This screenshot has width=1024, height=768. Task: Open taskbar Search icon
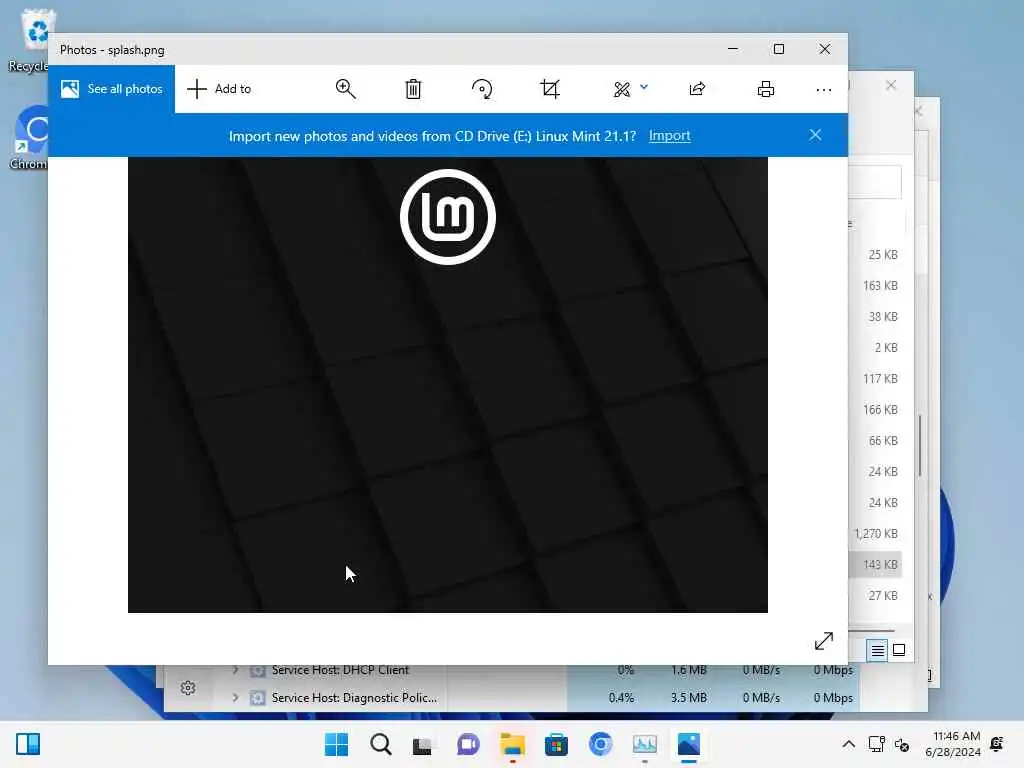point(381,744)
